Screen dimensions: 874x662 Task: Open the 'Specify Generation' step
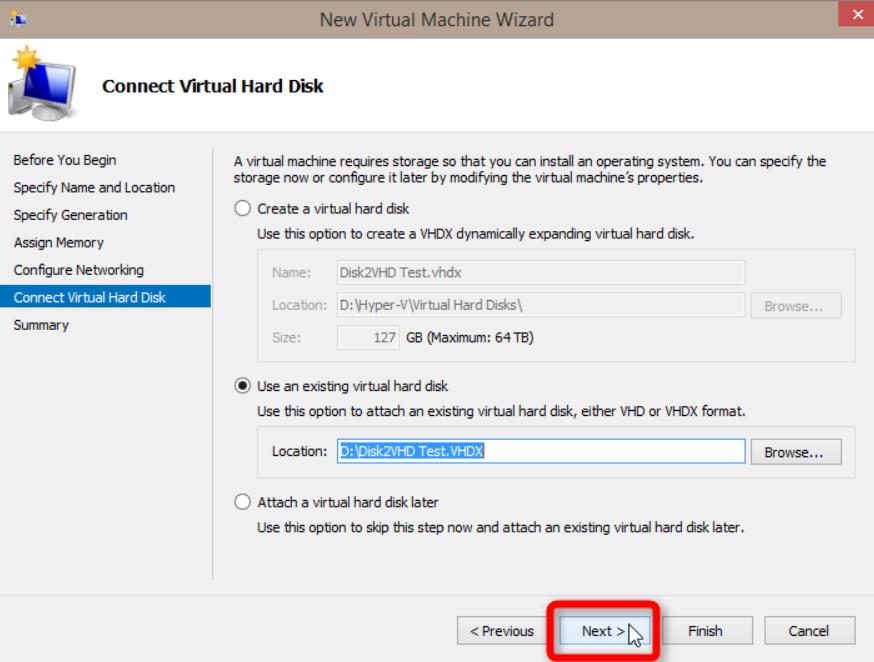coord(70,215)
